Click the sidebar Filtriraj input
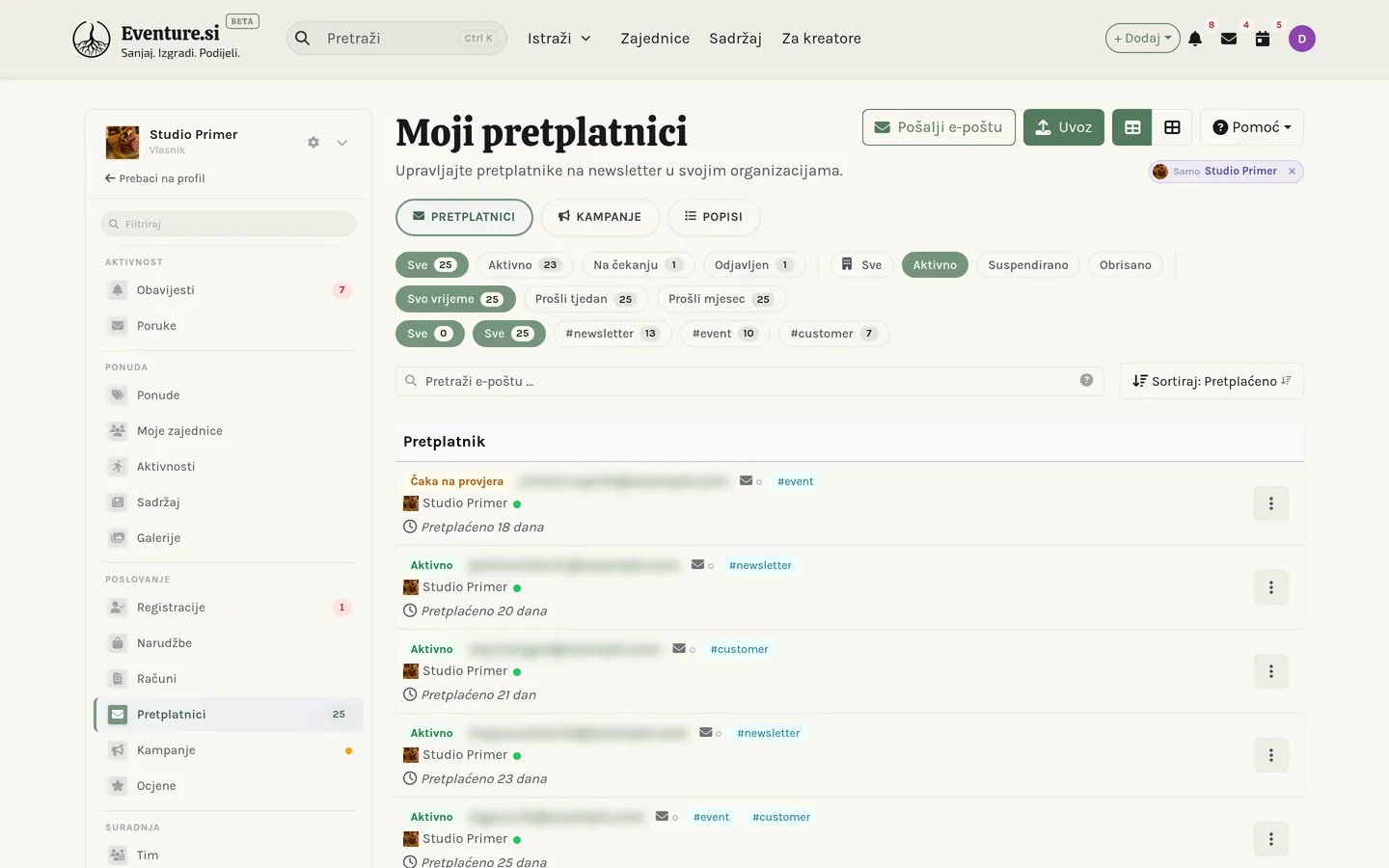Image resolution: width=1389 pixels, height=868 pixels. click(x=229, y=224)
